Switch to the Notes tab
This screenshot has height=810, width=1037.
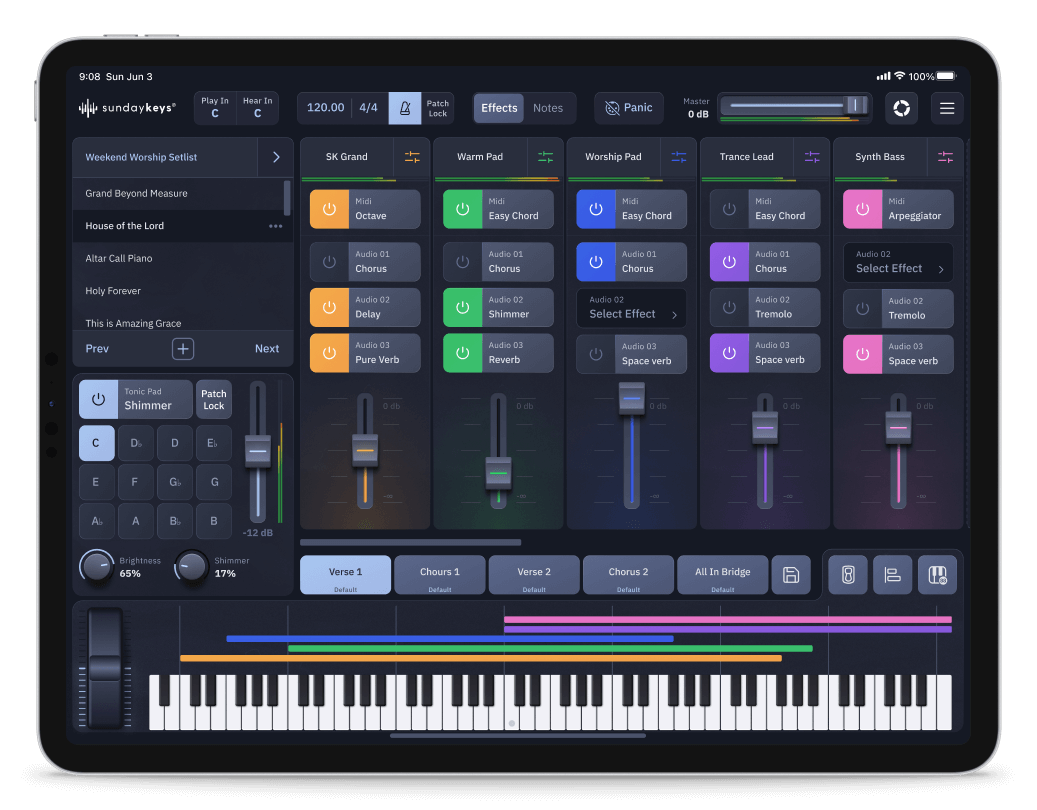pyautogui.click(x=548, y=108)
